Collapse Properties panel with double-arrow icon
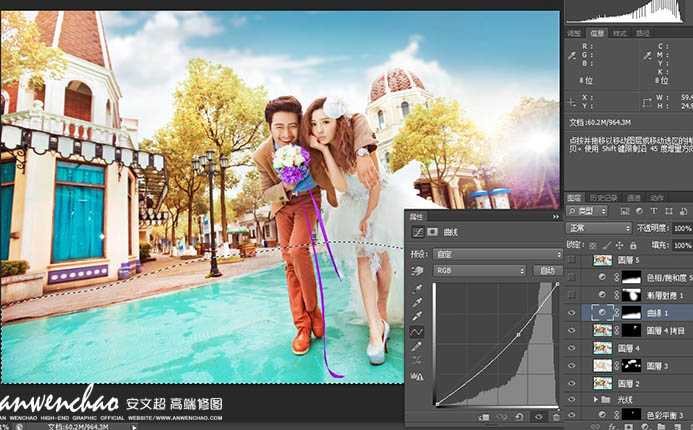This screenshot has height=430, width=693. tap(556, 217)
